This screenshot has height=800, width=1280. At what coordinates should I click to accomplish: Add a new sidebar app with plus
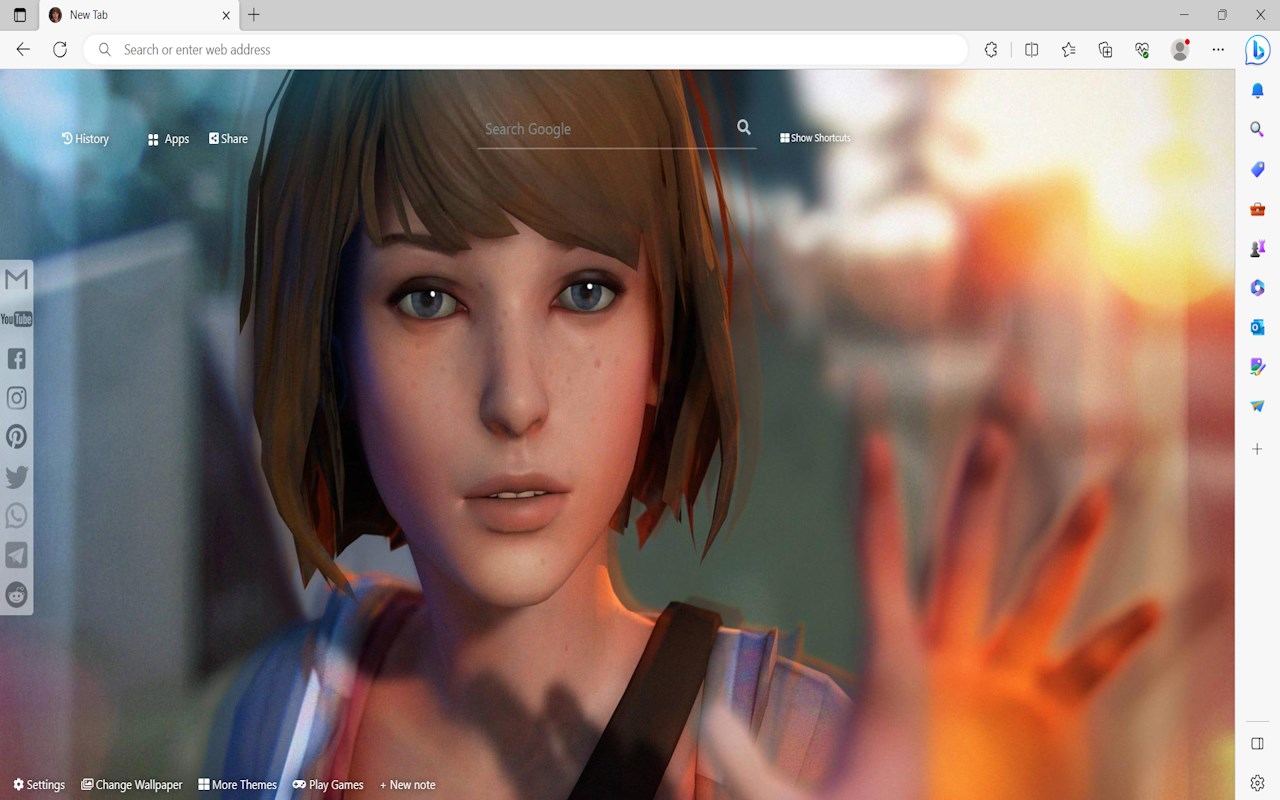tap(1258, 449)
